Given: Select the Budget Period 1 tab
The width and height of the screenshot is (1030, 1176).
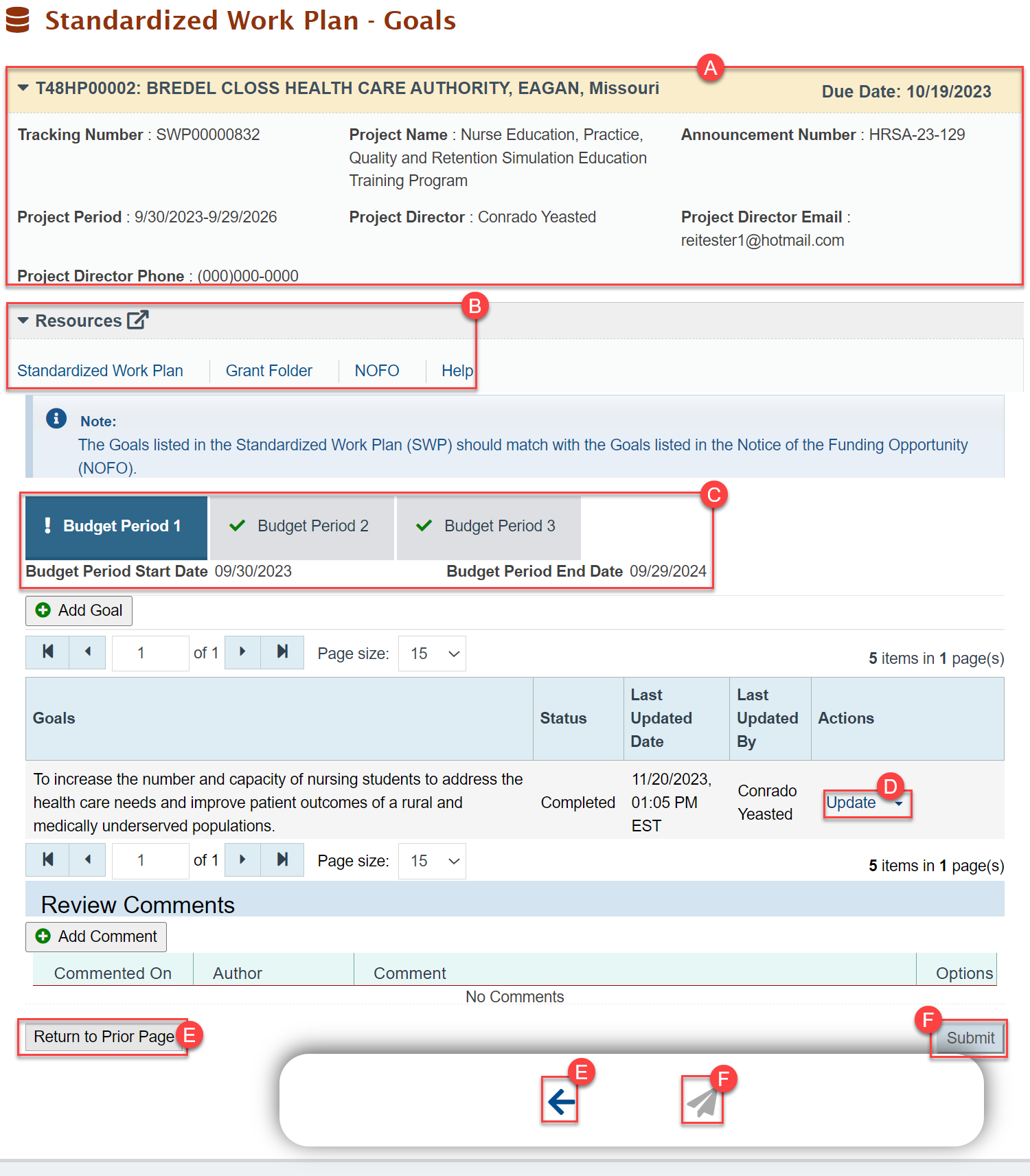Looking at the screenshot, I should 116,527.
